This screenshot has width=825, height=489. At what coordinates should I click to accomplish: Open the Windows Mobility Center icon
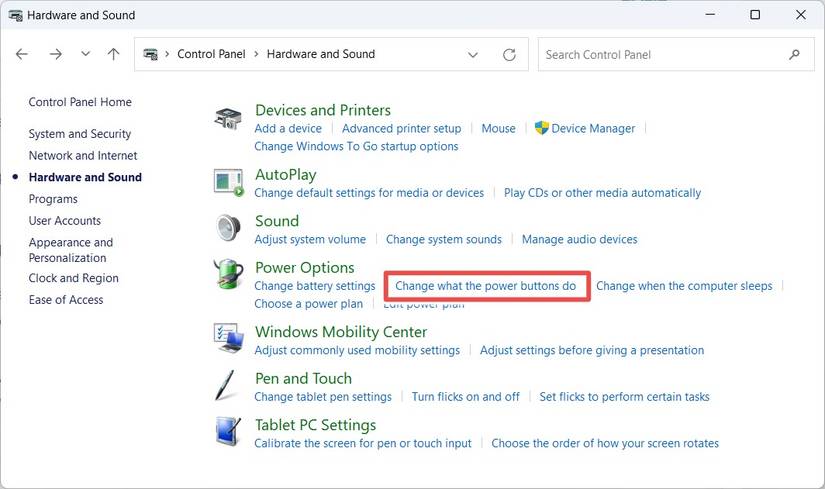(228, 338)
